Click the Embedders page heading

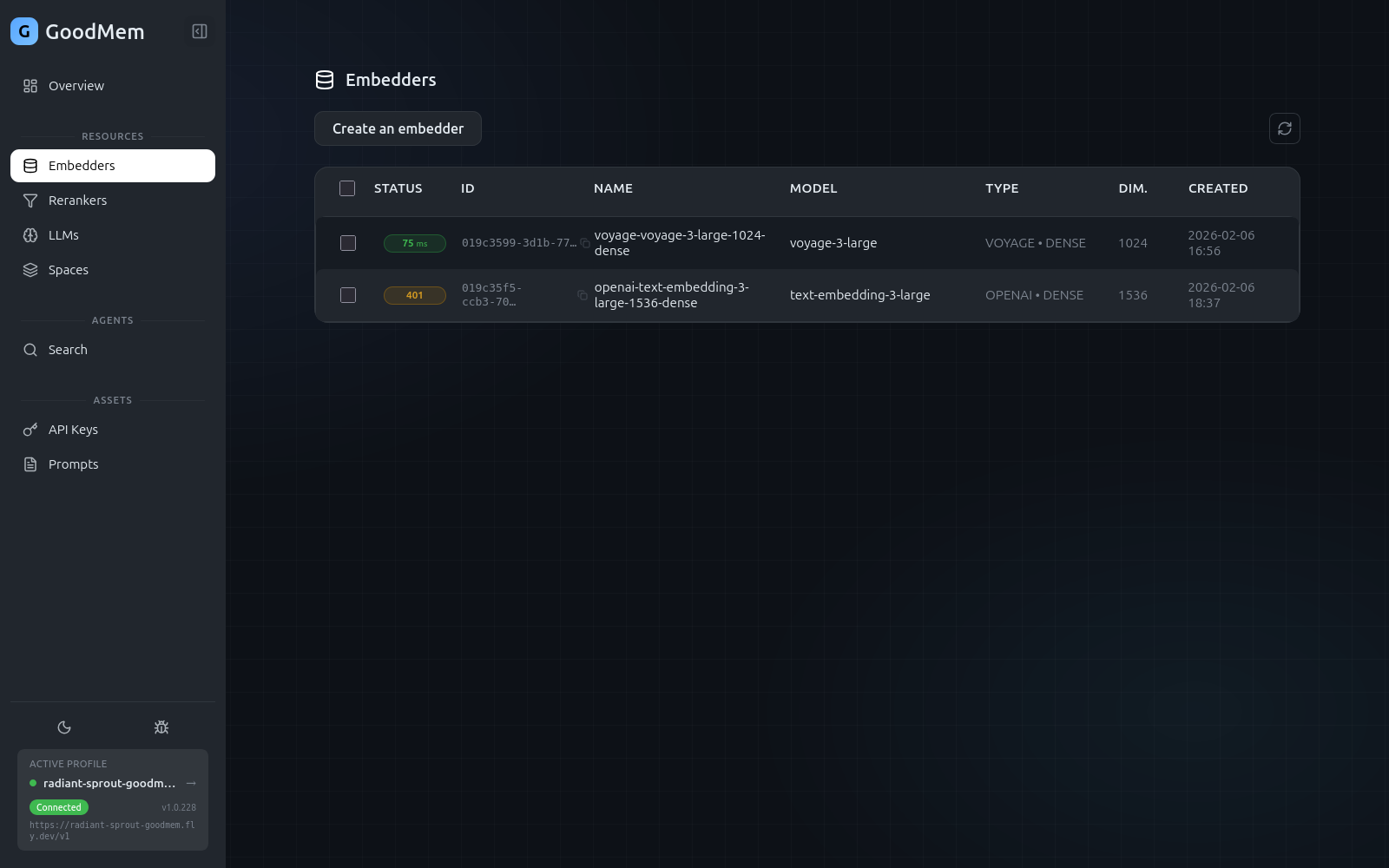point(391,79)
